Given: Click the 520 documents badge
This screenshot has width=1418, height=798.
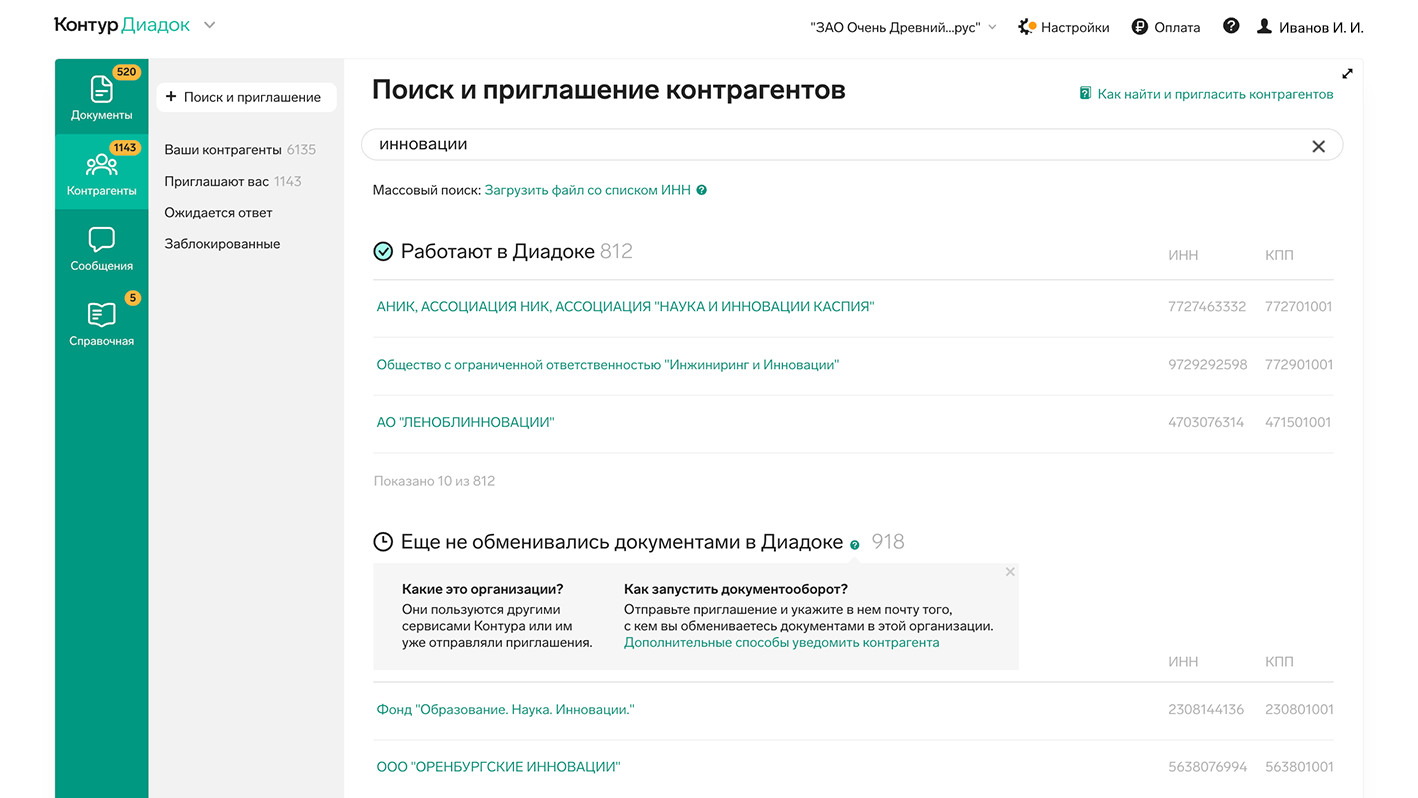Looking at the screenshot, I should [126, 72].
